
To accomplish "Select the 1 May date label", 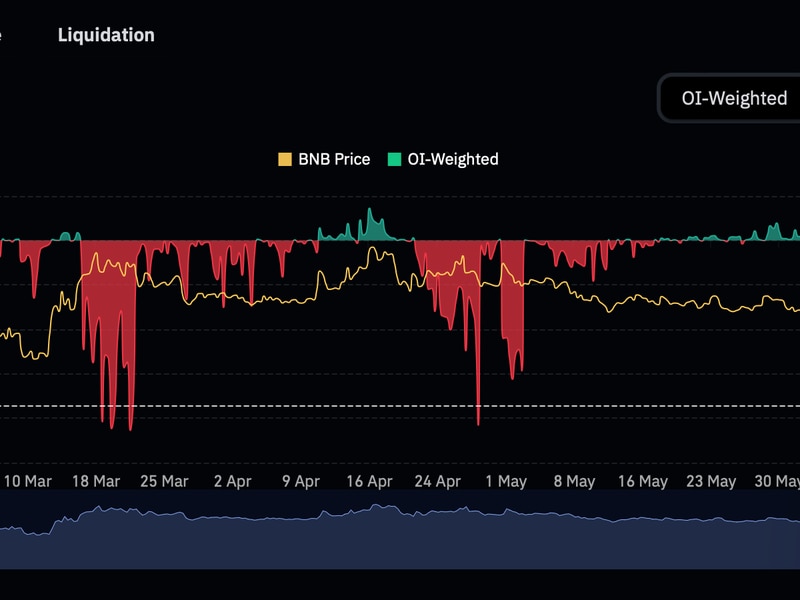I will pyautogui.click(x=506, y=481).
